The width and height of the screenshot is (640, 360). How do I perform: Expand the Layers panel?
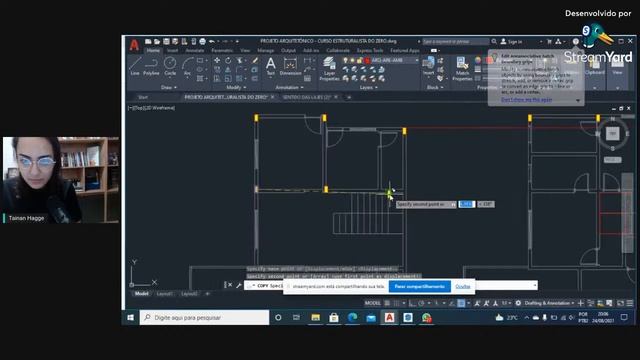click(x=368, y=87)
